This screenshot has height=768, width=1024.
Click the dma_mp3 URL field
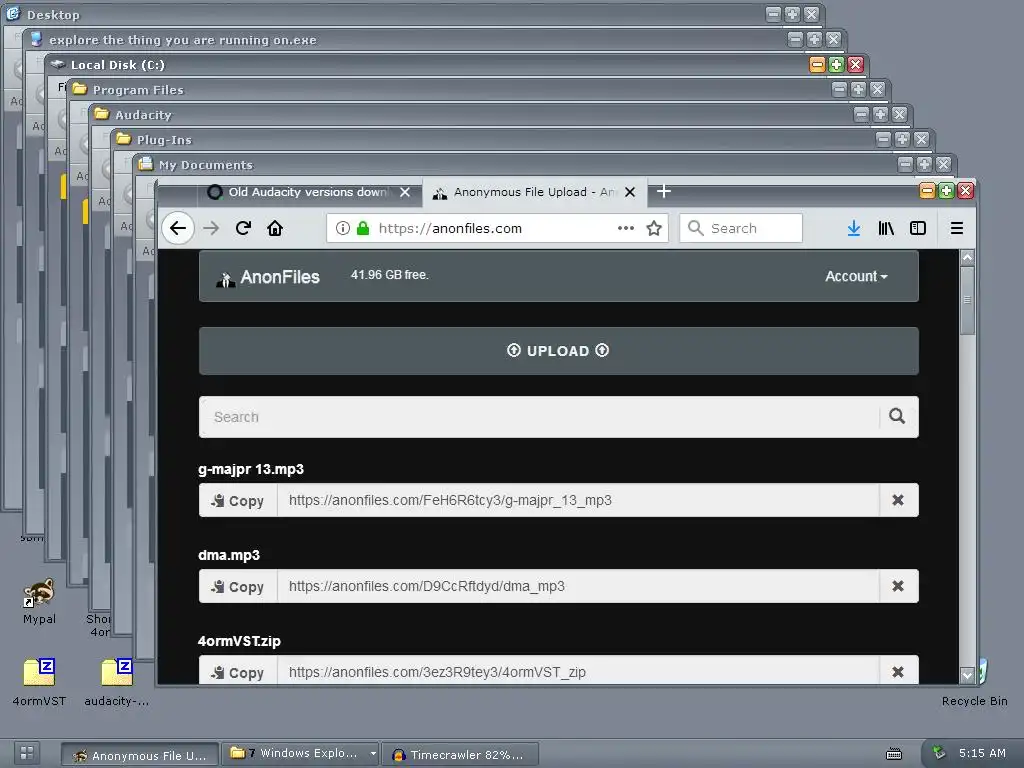(x=578, y=586)
